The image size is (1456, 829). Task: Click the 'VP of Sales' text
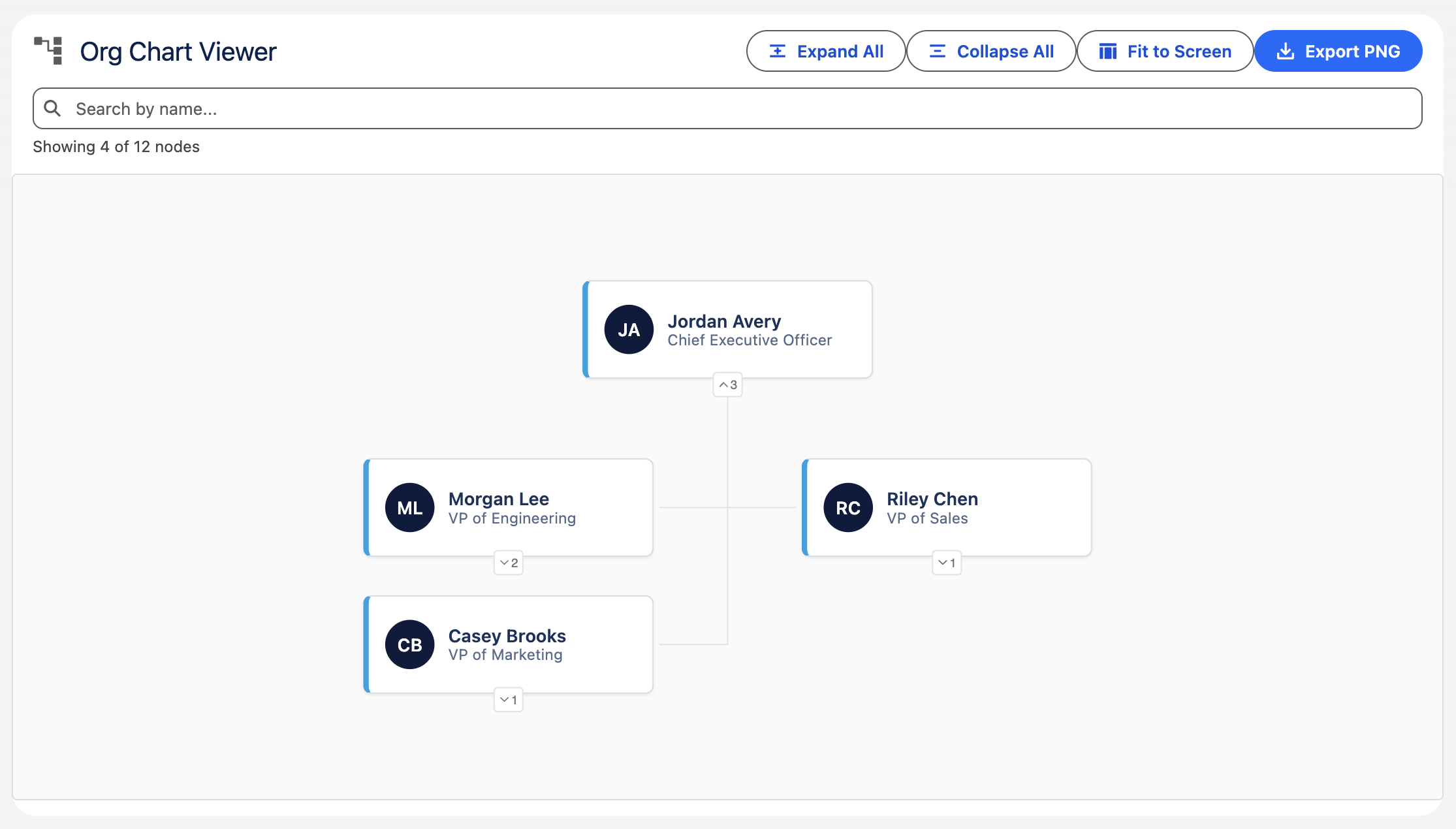(x=927, y=518)
